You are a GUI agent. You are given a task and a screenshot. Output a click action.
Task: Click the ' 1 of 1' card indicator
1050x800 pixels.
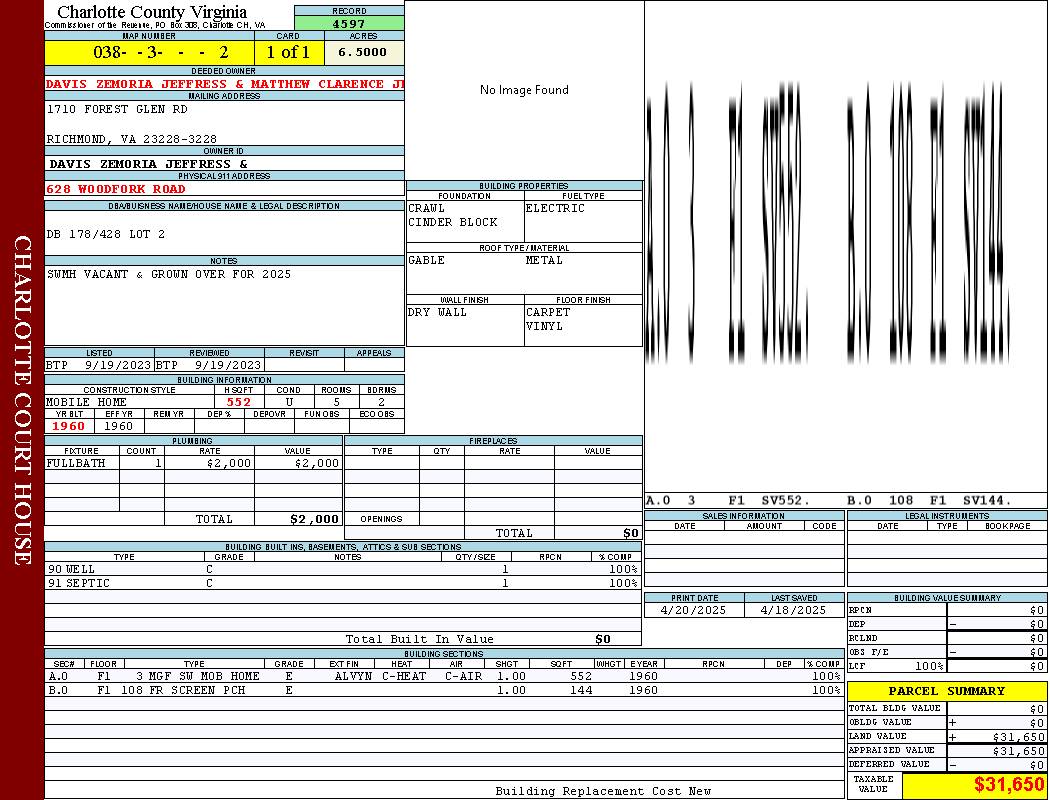288,52
